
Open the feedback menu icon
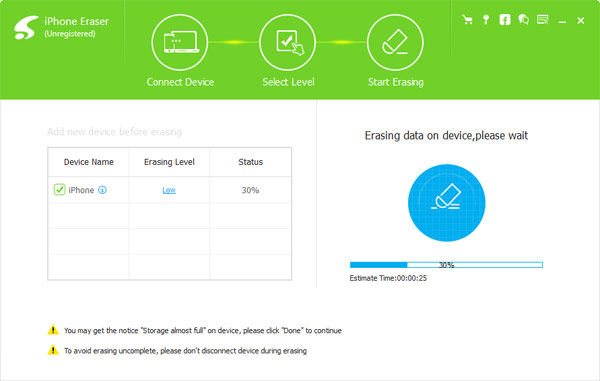coord(543,20)
